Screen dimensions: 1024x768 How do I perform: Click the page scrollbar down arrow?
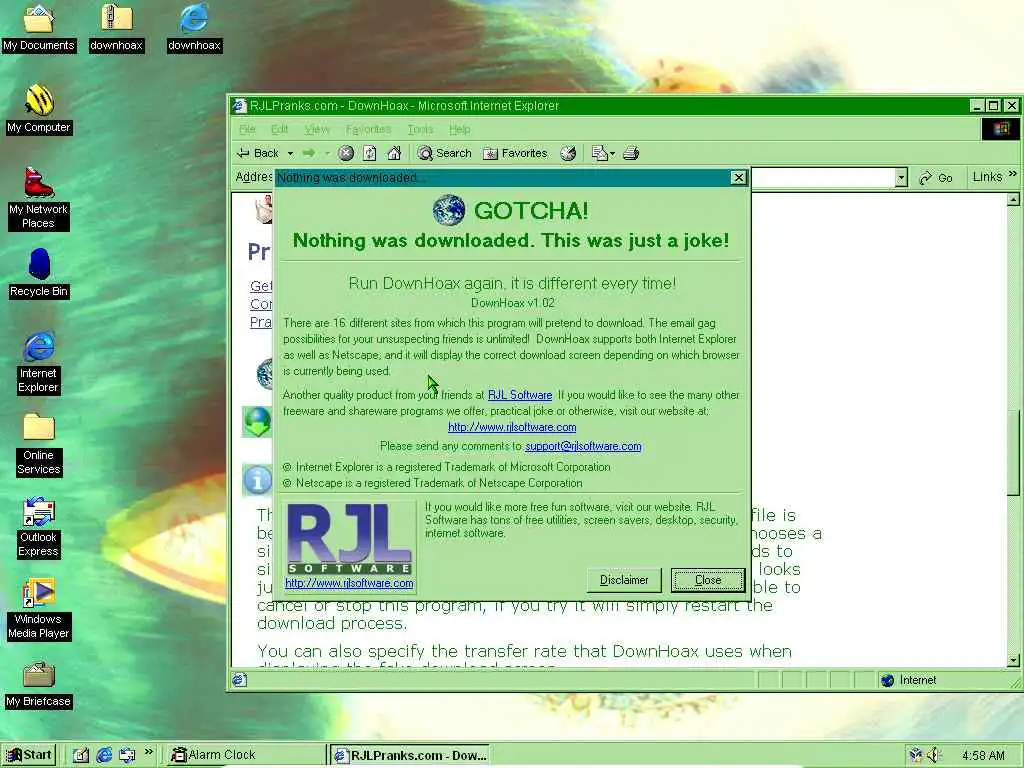click(x=1014, y=660)
